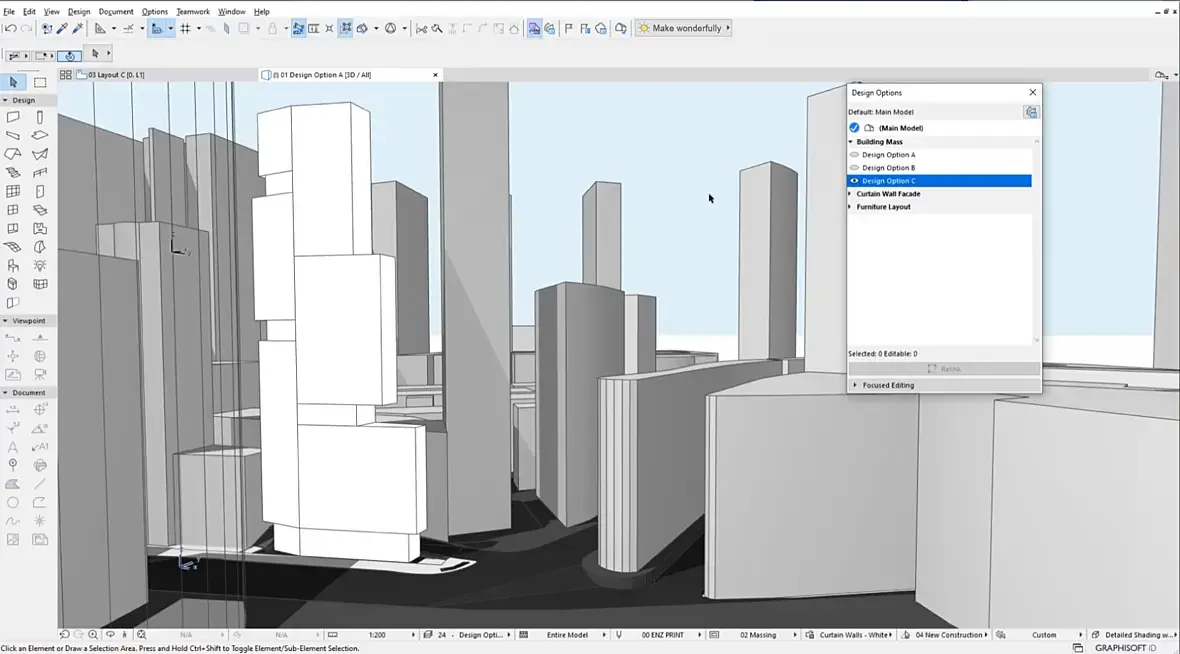Toggle the Main Model check circle
Viewport: 1180px width, 654px height.
pos(854,128)
